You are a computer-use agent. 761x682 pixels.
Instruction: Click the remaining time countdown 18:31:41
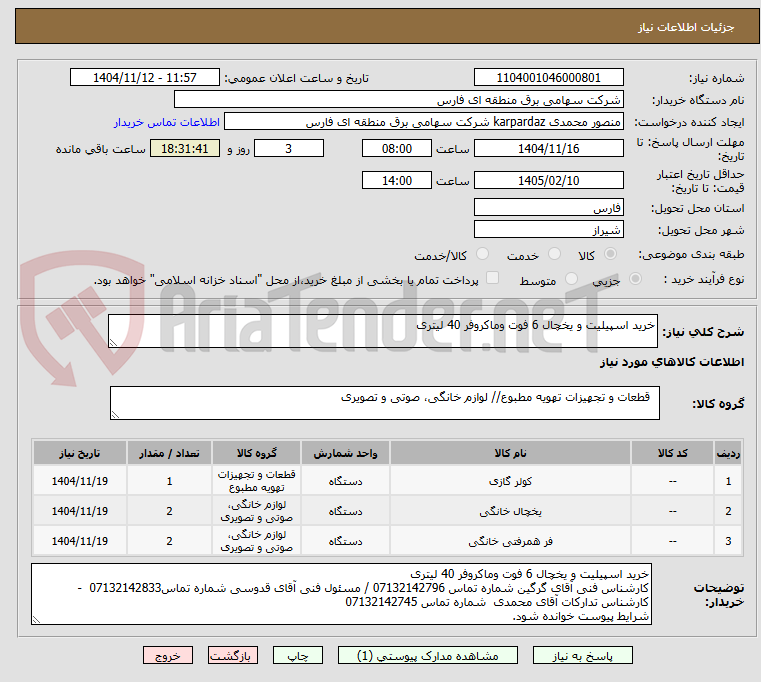tap(185, 148)
